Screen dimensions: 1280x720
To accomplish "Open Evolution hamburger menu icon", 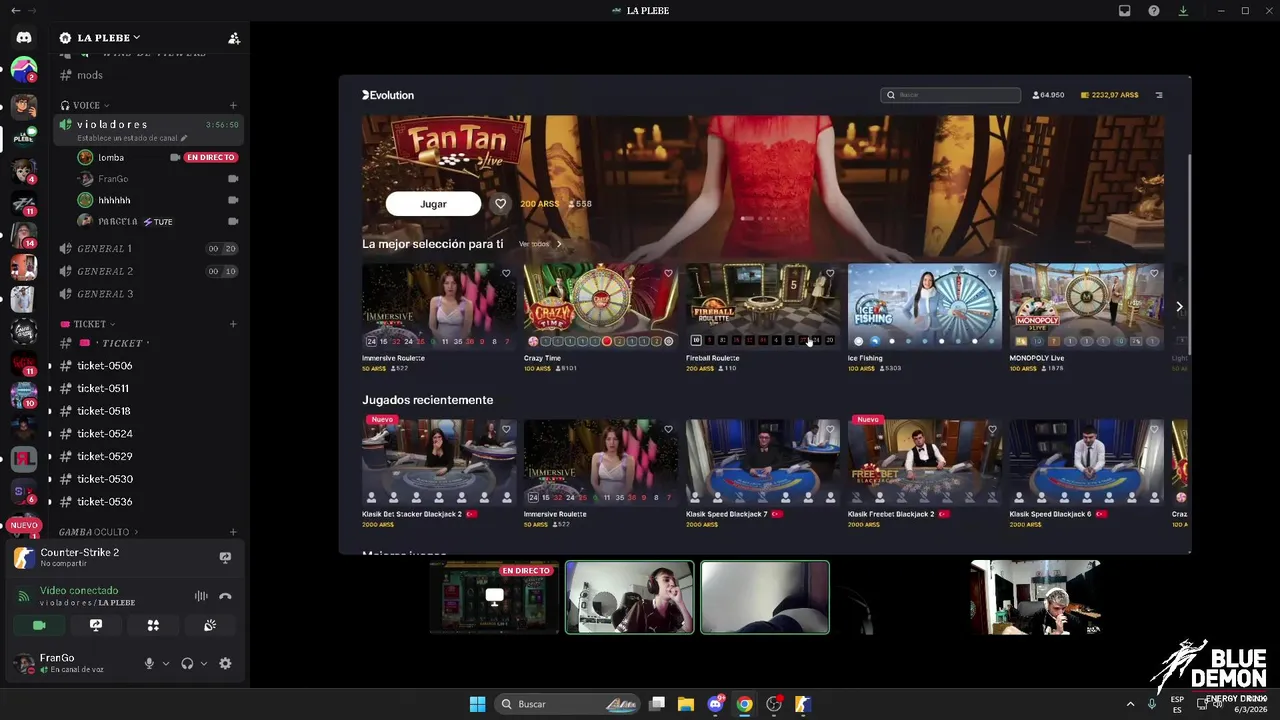I will (1159, 95).
